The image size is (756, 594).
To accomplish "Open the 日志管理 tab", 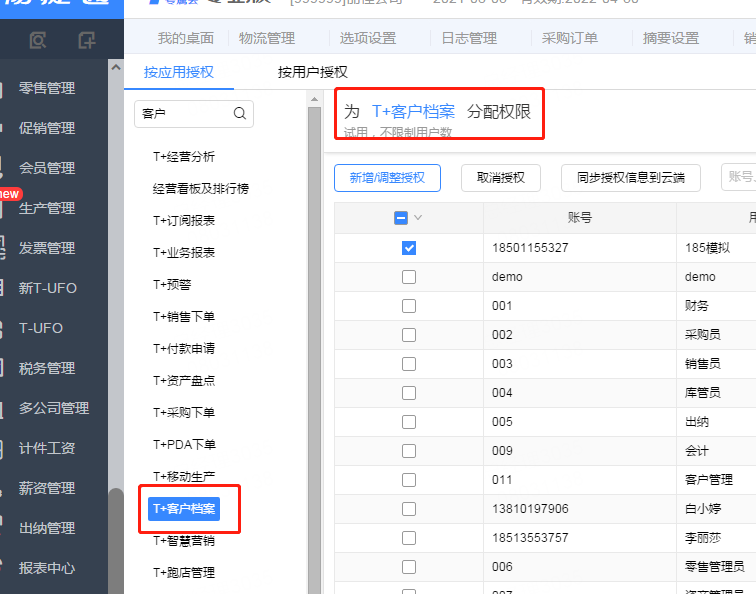I will coord(469,38).
